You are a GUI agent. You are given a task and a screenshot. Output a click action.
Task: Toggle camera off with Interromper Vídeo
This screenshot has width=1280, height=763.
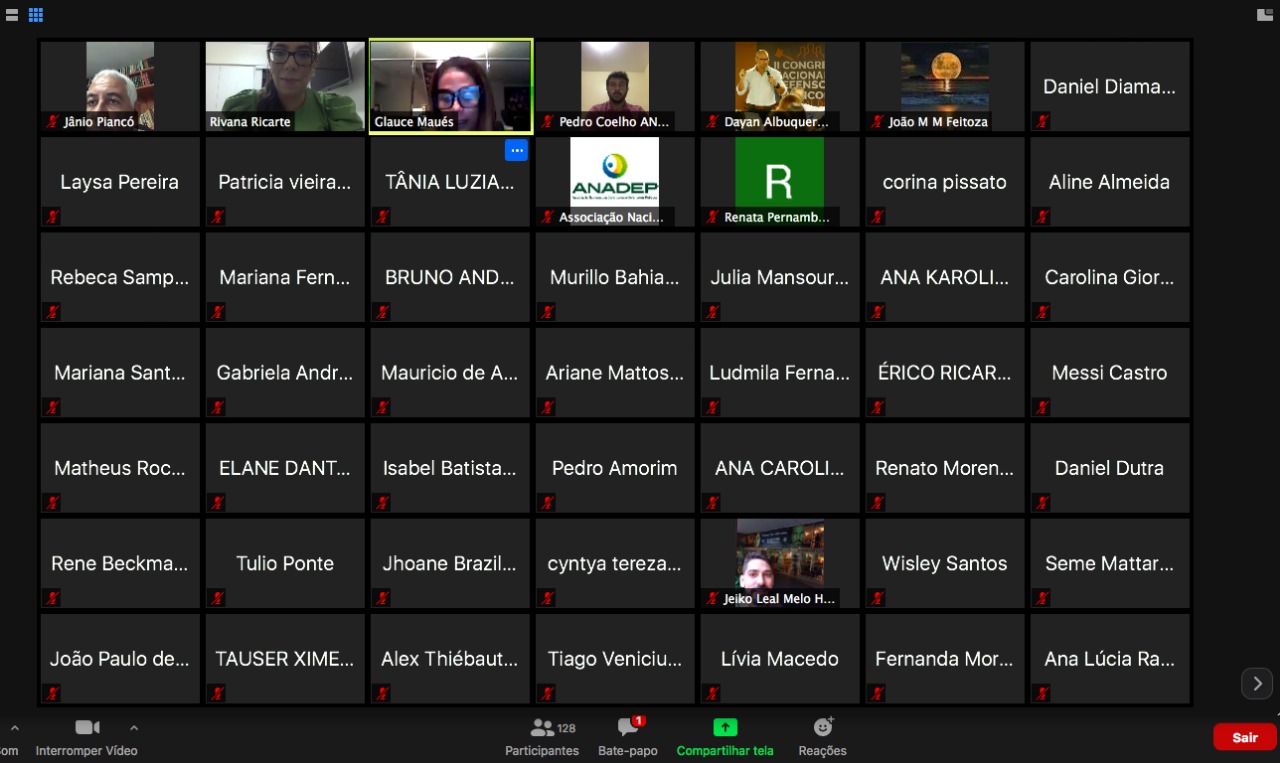tap(87, 737)
